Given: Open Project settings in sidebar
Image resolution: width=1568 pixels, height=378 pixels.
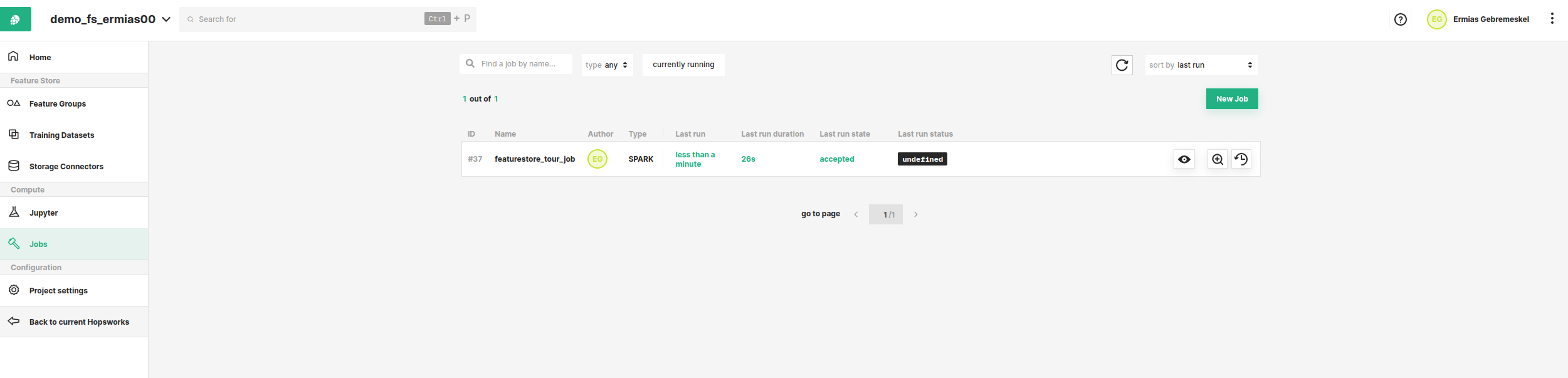Looking at the screenshot, I should pyautogui.click(x=58, y=291).
